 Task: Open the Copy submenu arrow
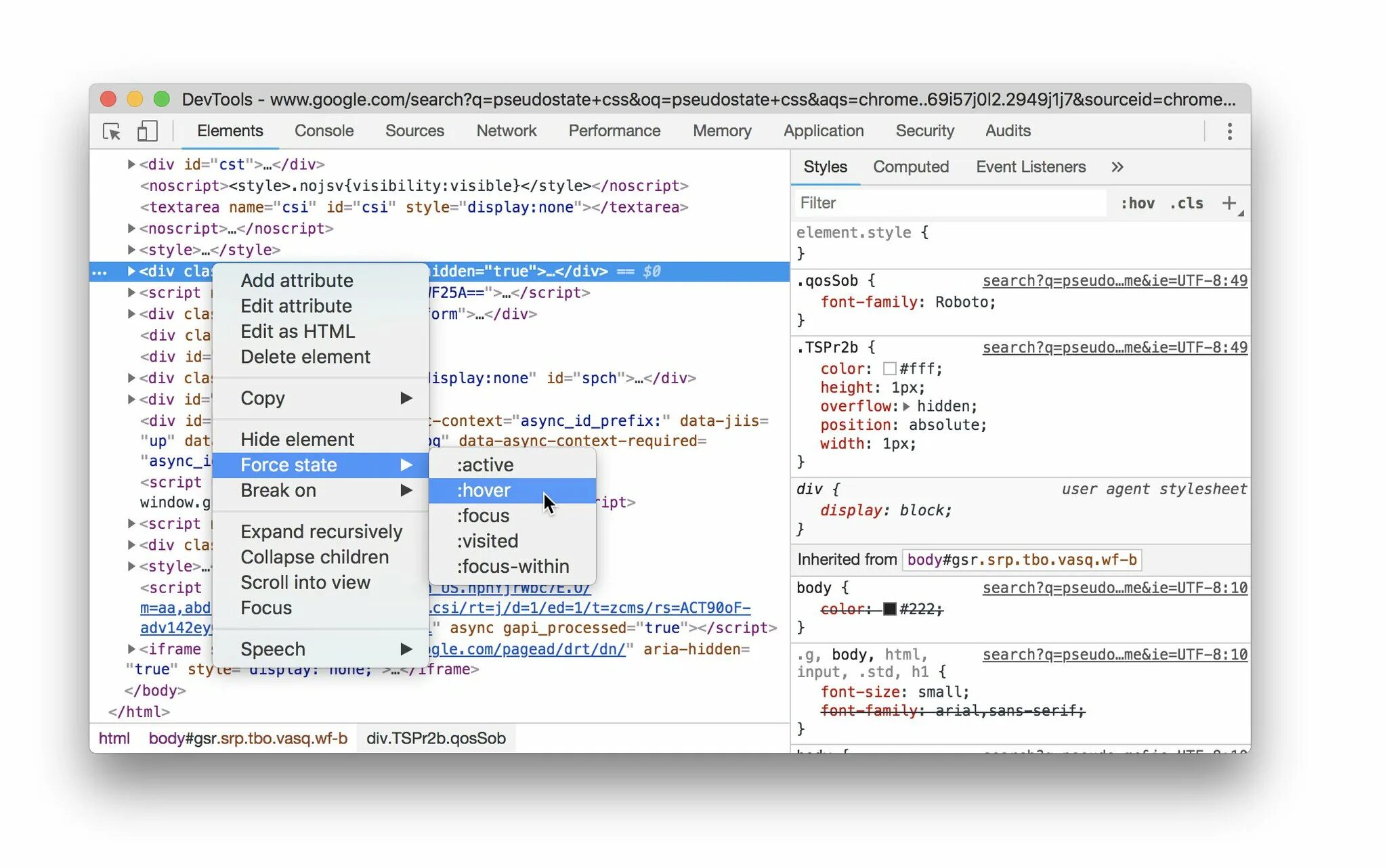coord(406,397)
